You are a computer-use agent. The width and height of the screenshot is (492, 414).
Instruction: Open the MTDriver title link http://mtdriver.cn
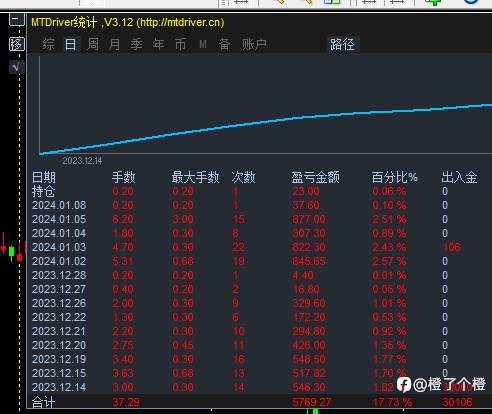pyautogui.click(x=181, y=22)
